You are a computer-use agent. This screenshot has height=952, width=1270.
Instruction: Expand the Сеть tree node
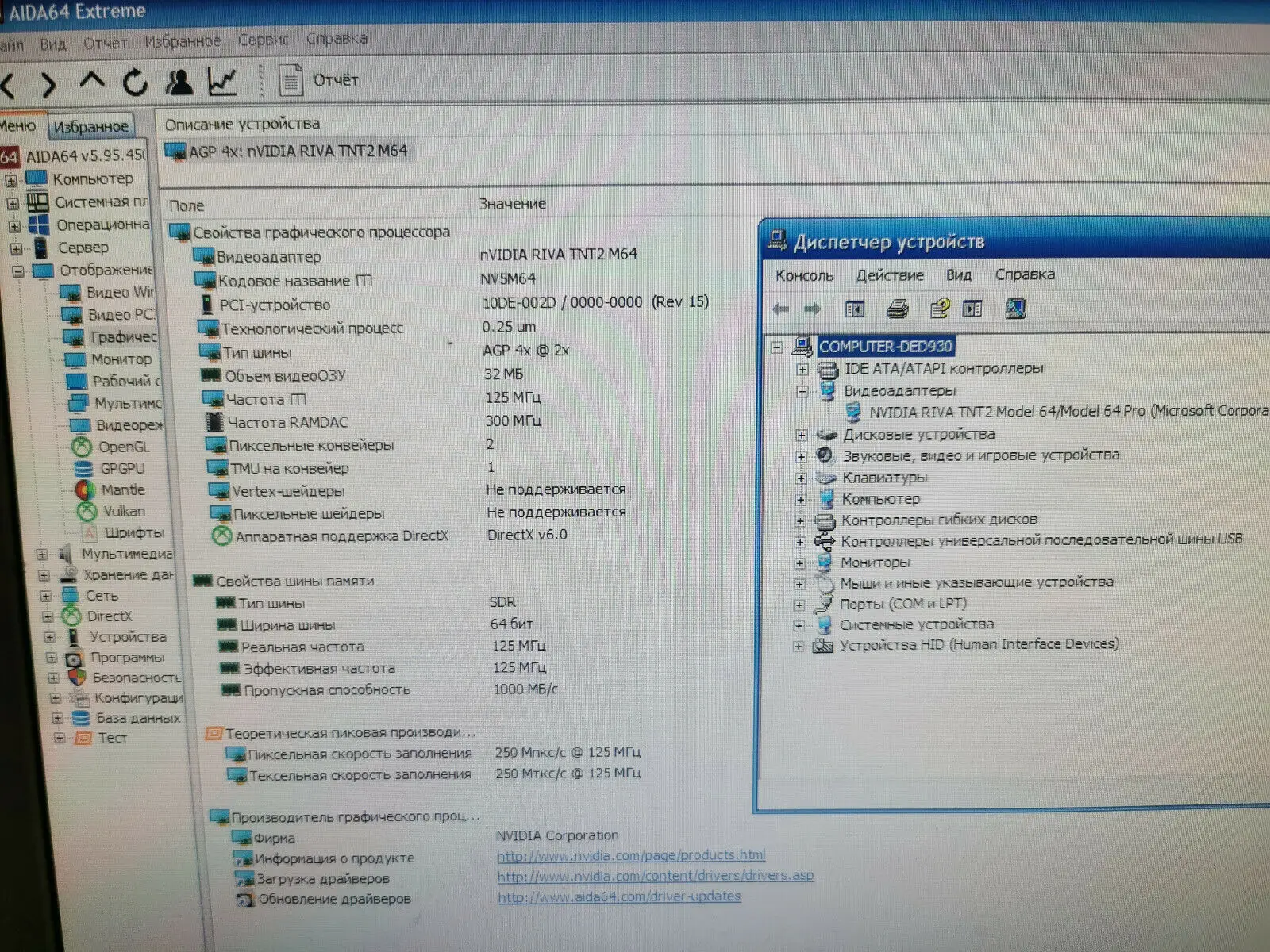(45, 596)
